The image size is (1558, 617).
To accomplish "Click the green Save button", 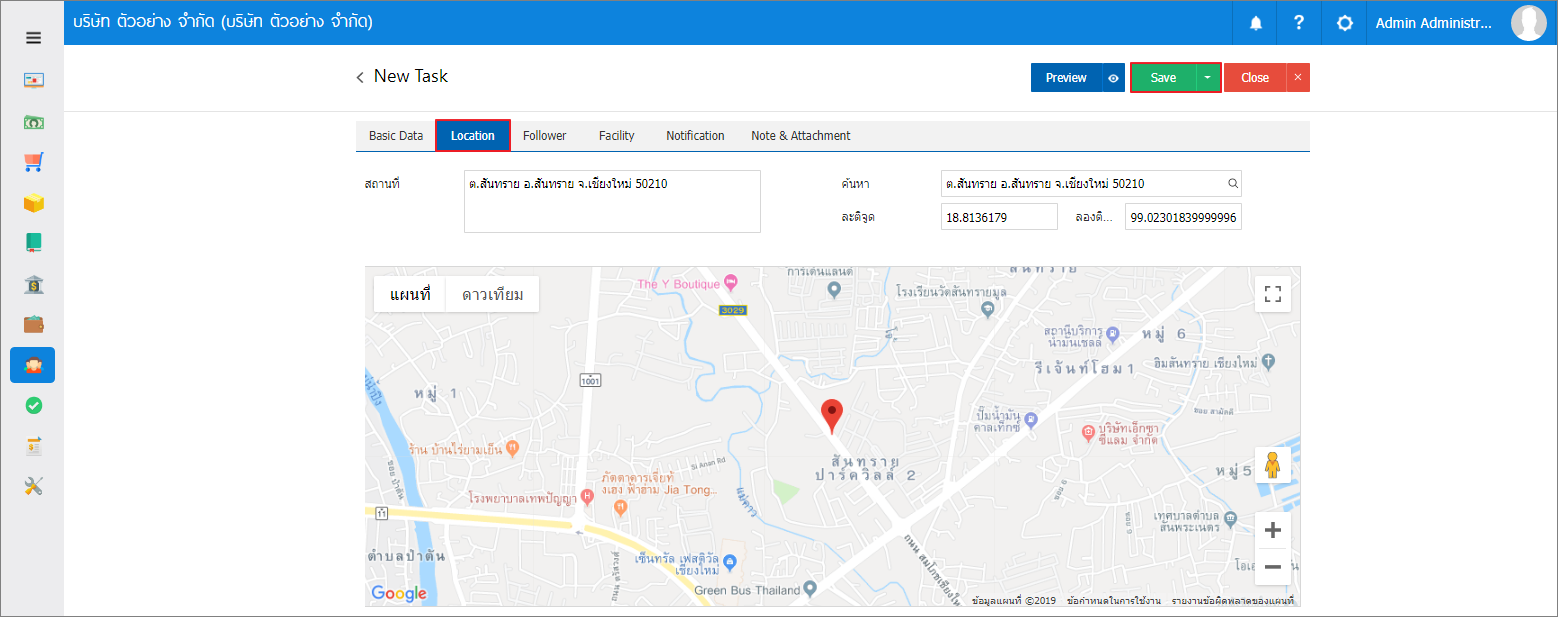I will 1163,78.
